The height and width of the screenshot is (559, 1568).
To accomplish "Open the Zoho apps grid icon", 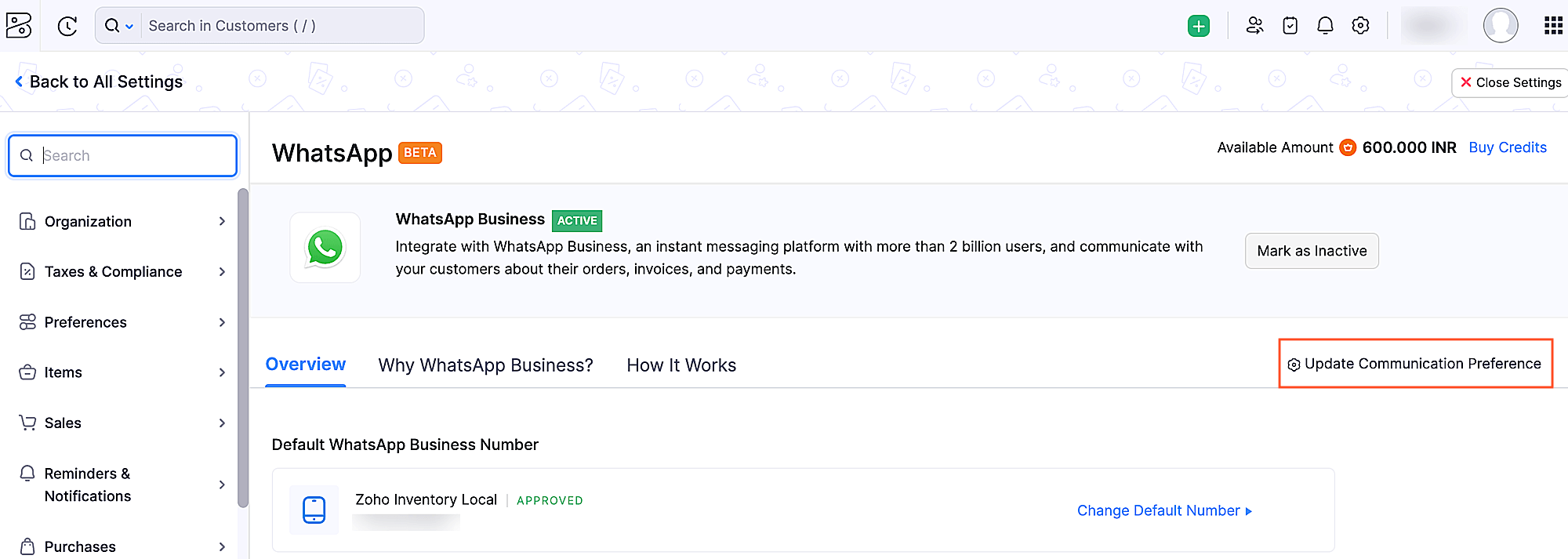I will (1552, 25).
